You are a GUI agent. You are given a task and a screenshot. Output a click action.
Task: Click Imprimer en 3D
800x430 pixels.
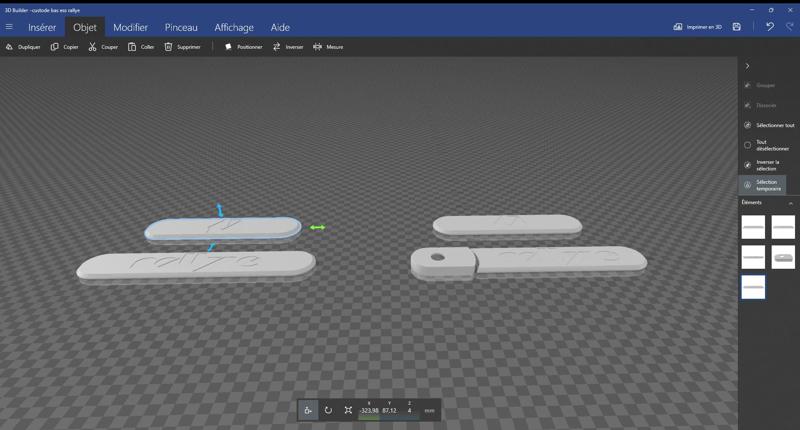[x=697, y=27]
